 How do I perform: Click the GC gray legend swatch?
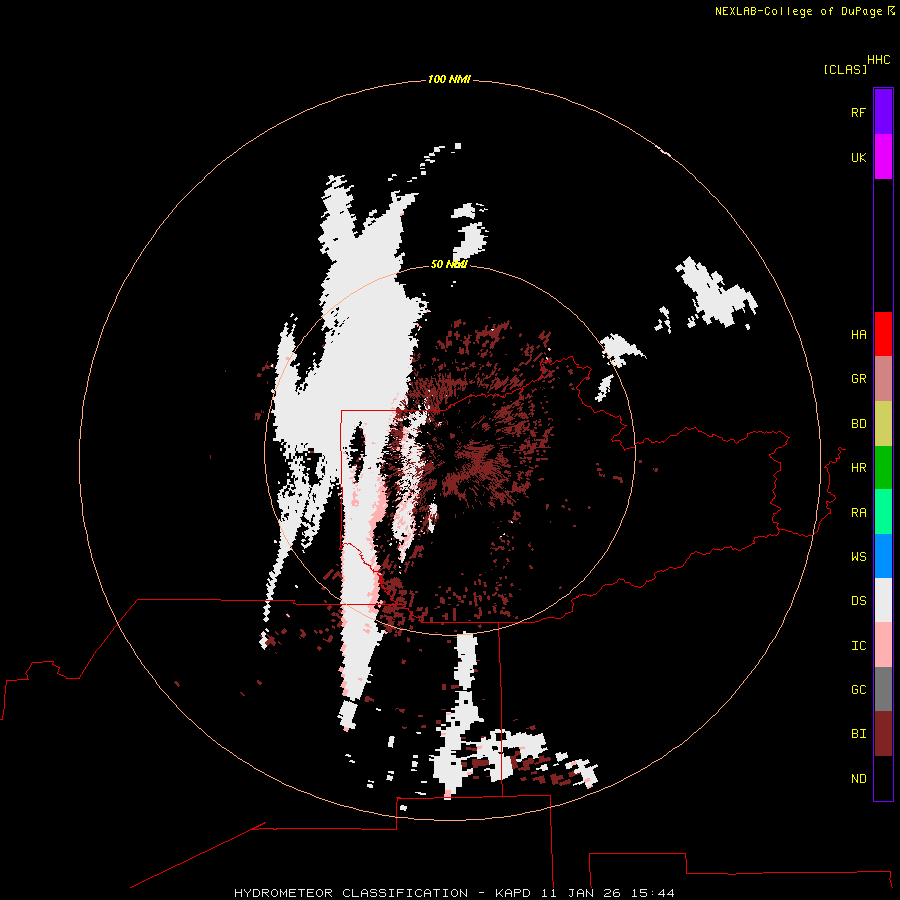[883, 689]
